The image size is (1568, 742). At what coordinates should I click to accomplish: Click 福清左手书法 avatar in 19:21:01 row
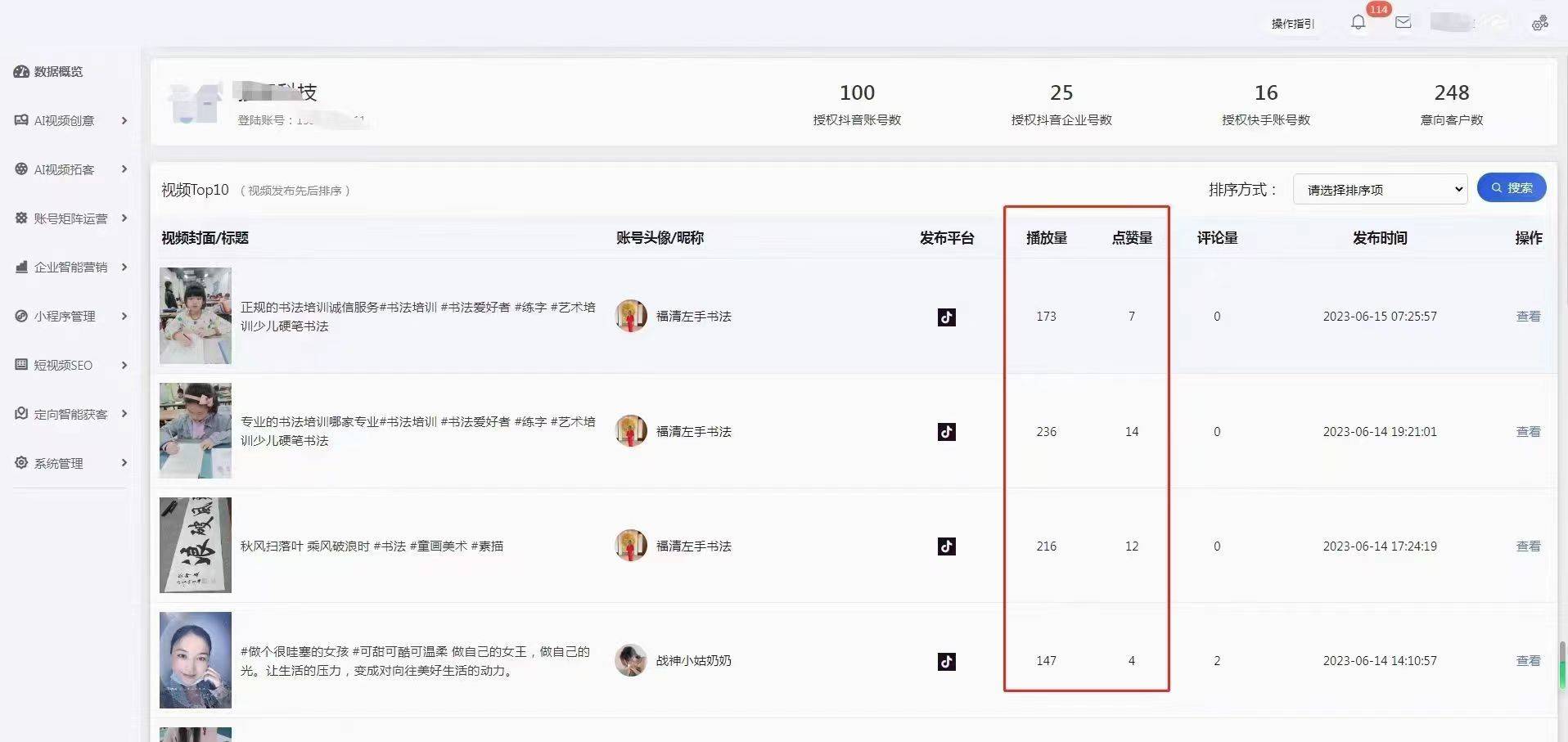coord(631,431)
